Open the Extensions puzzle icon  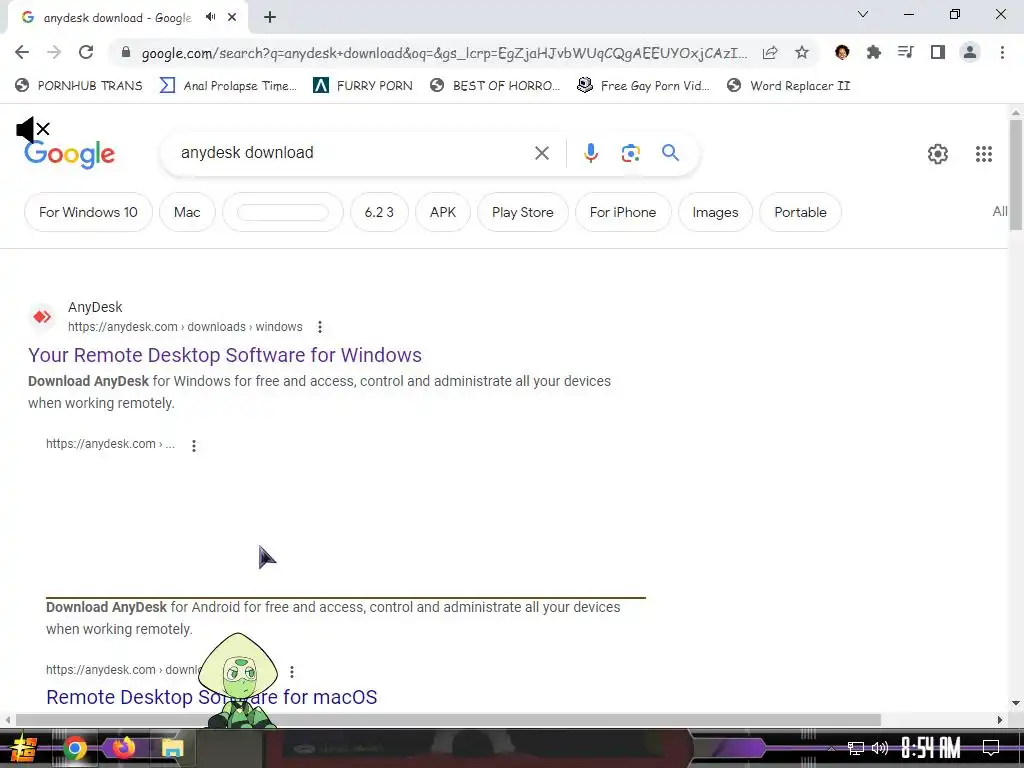pyautogui.click(x=873, y=52)
